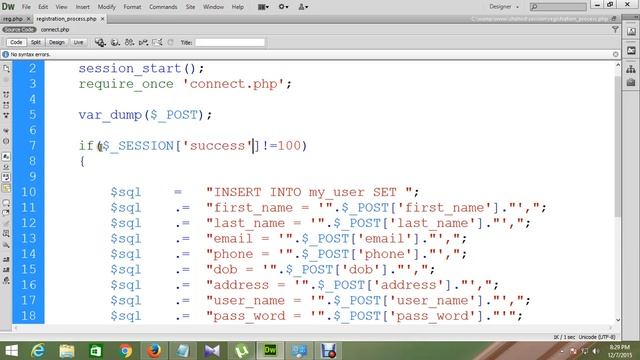Open the CSS Styles panel icon

(x=631, y=51)
